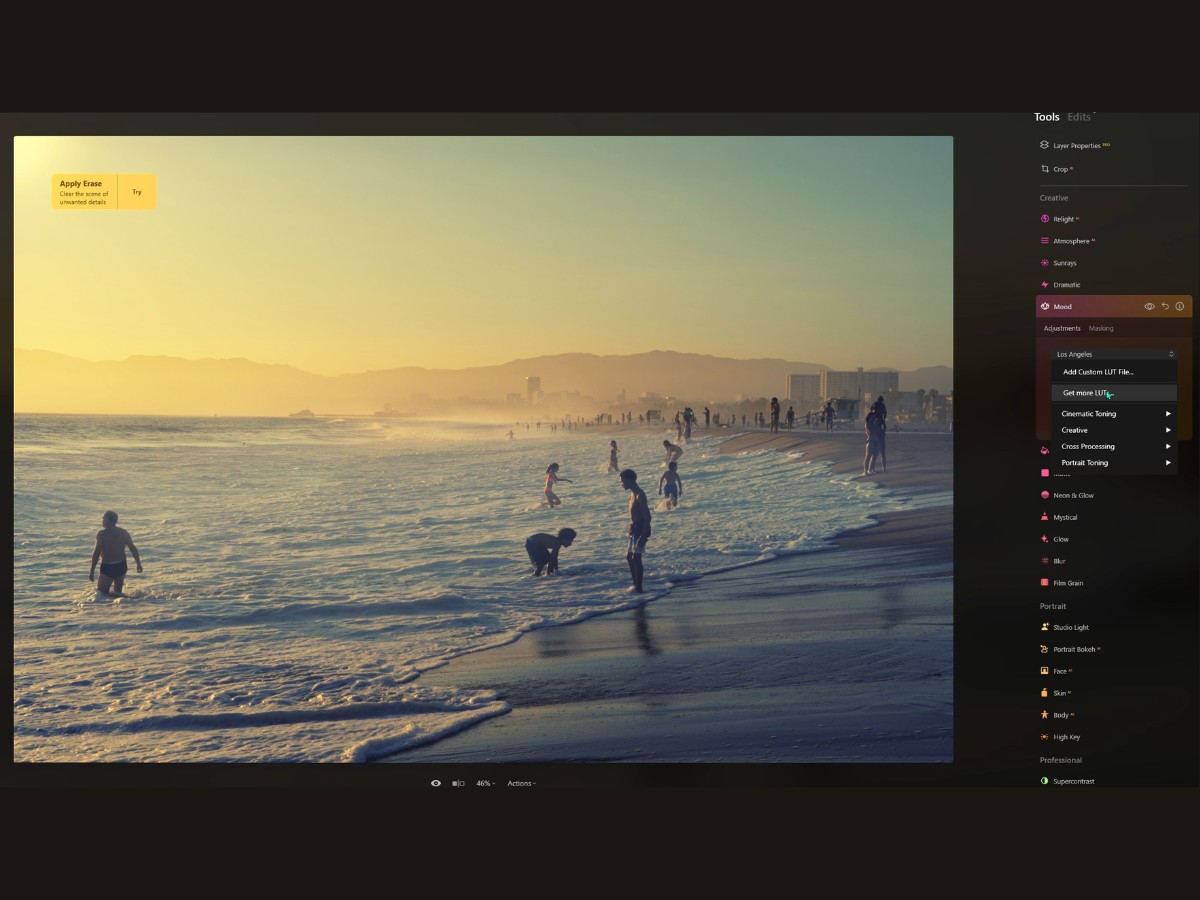Screen dimensions: 1200x900
Task: Switch to the Masking tab
Action: [x=1101, y=328]
